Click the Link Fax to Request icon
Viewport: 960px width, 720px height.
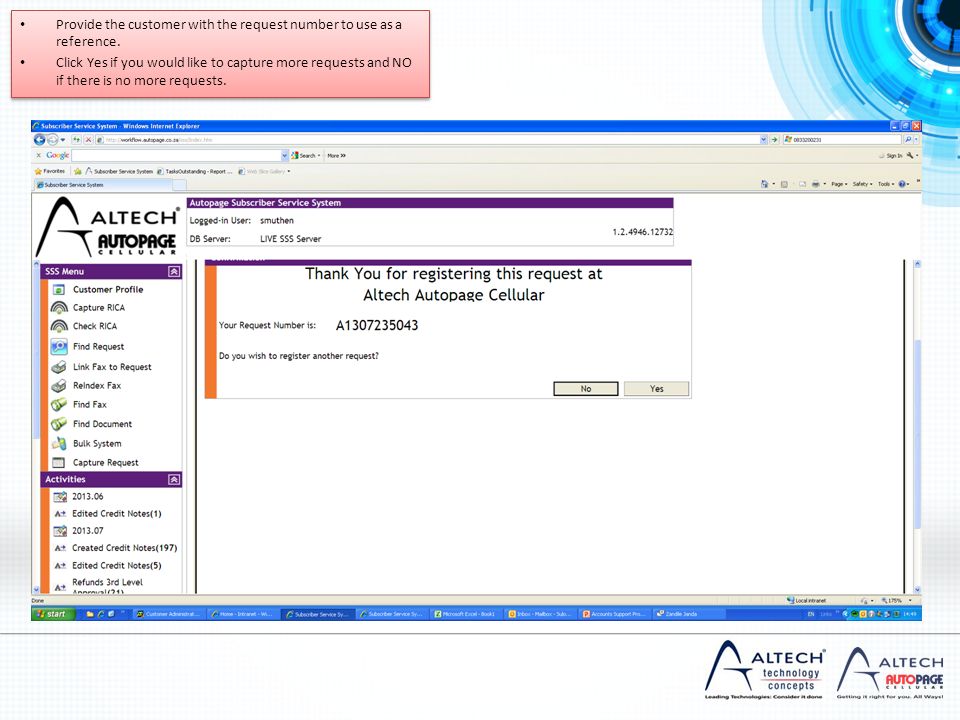(x=59, y=367)
